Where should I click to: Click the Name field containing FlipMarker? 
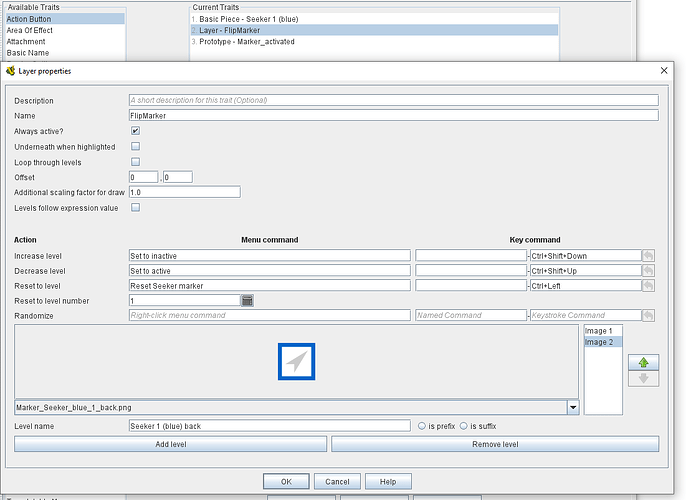[x=393, y=116]
